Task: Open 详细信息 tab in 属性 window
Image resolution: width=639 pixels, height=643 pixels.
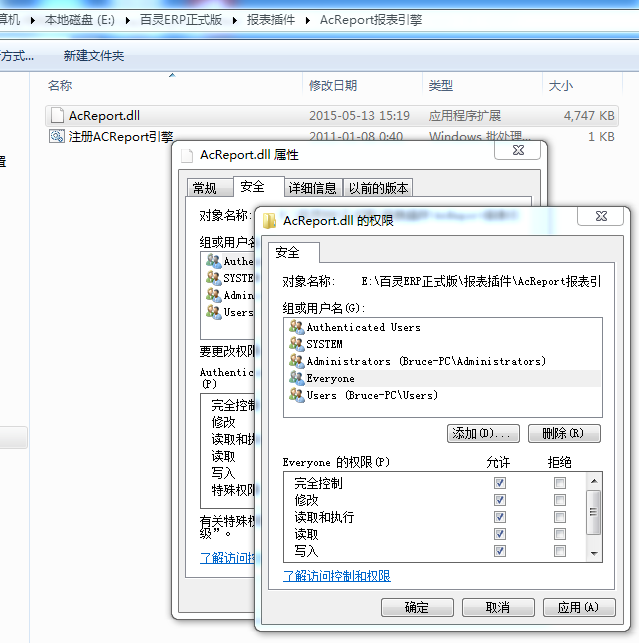Action: pos(313,188)
